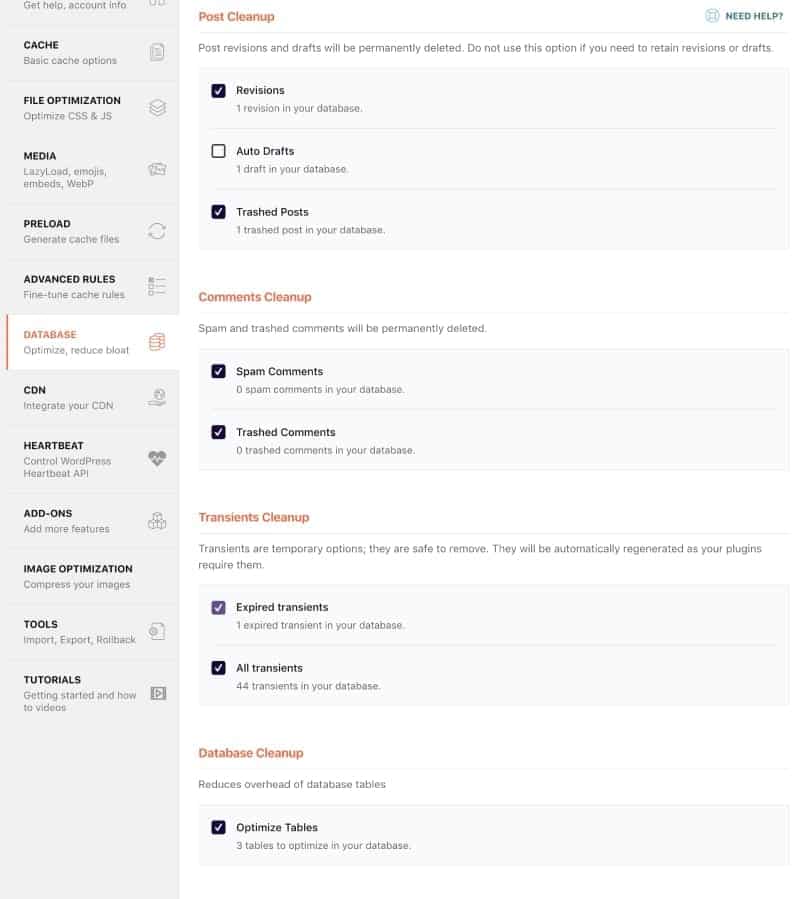The width and height of the screenshot is (800, 899).
Task: Click the File Optimization layers icon
Action: point(157,108)
